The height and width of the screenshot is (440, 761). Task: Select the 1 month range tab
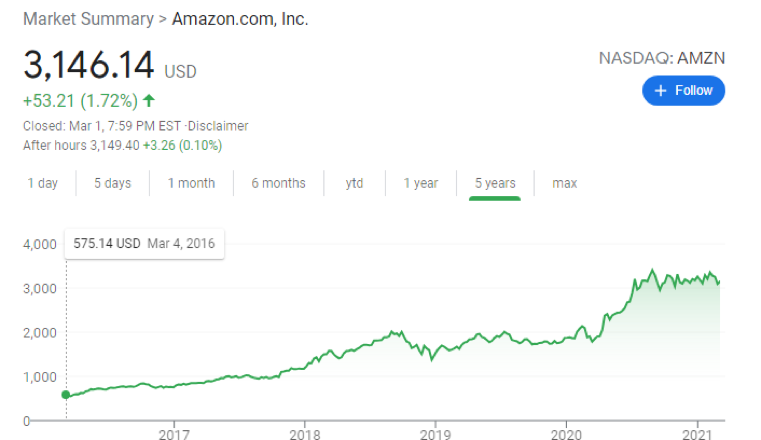[191, 183]
